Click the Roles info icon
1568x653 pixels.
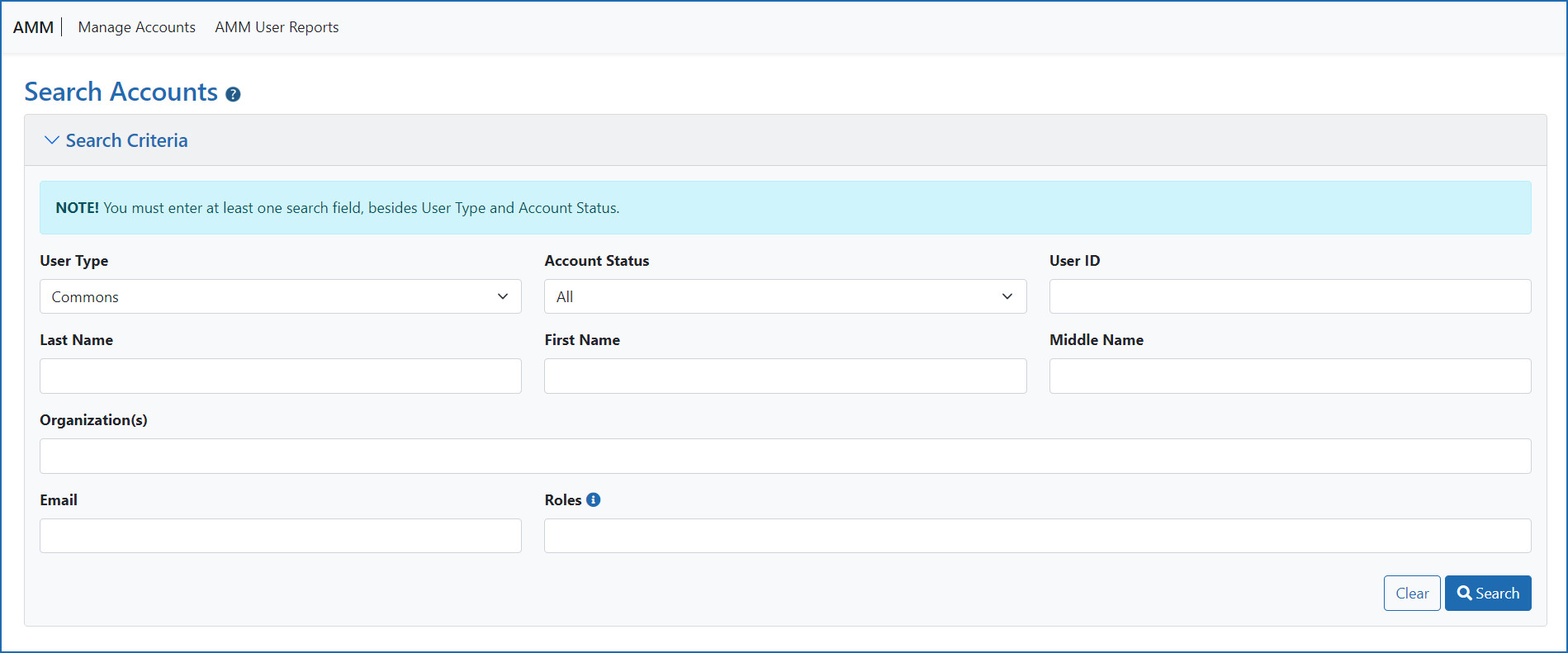[x=593, y=499]
